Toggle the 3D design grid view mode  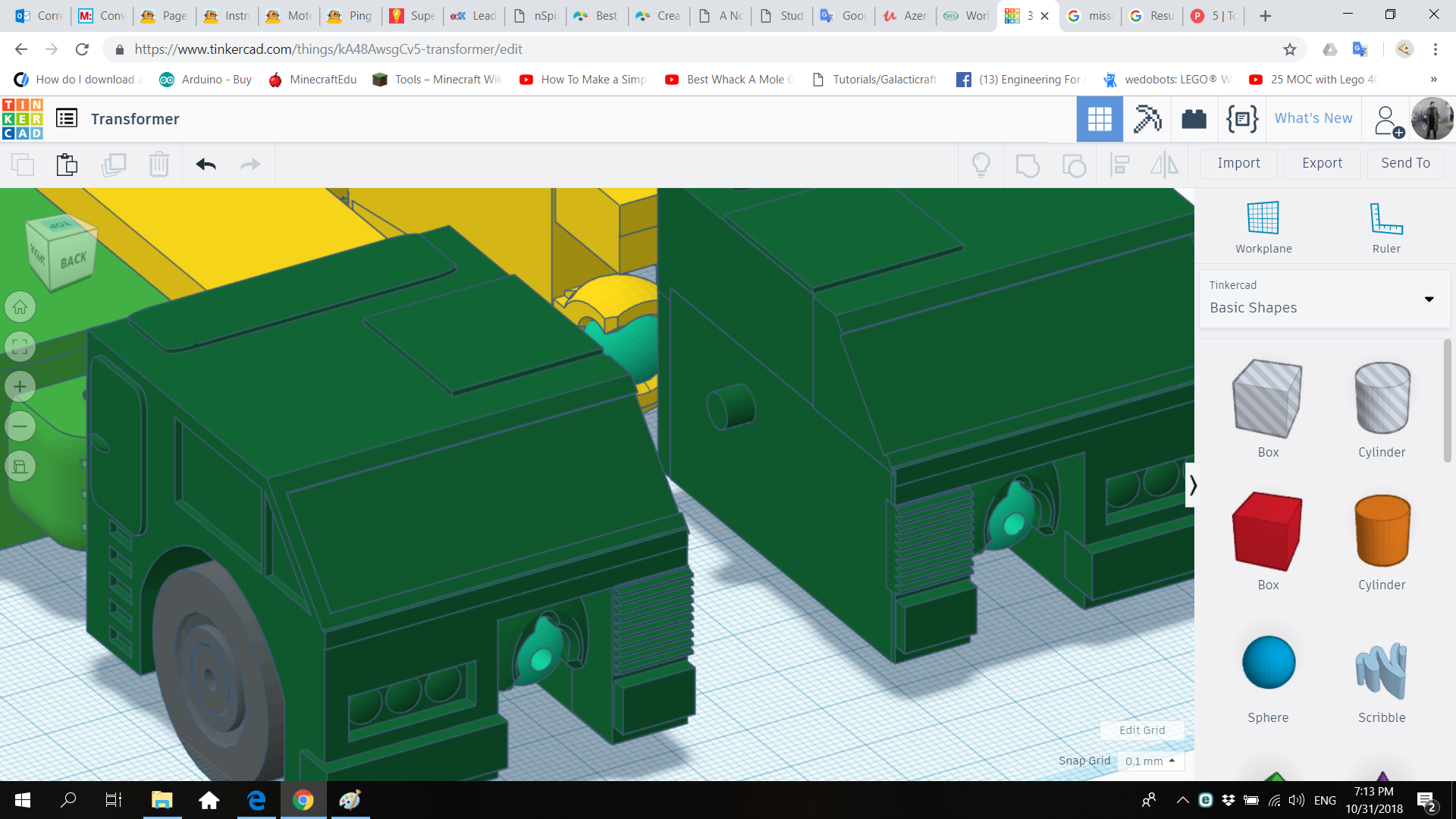point(1100,118)
